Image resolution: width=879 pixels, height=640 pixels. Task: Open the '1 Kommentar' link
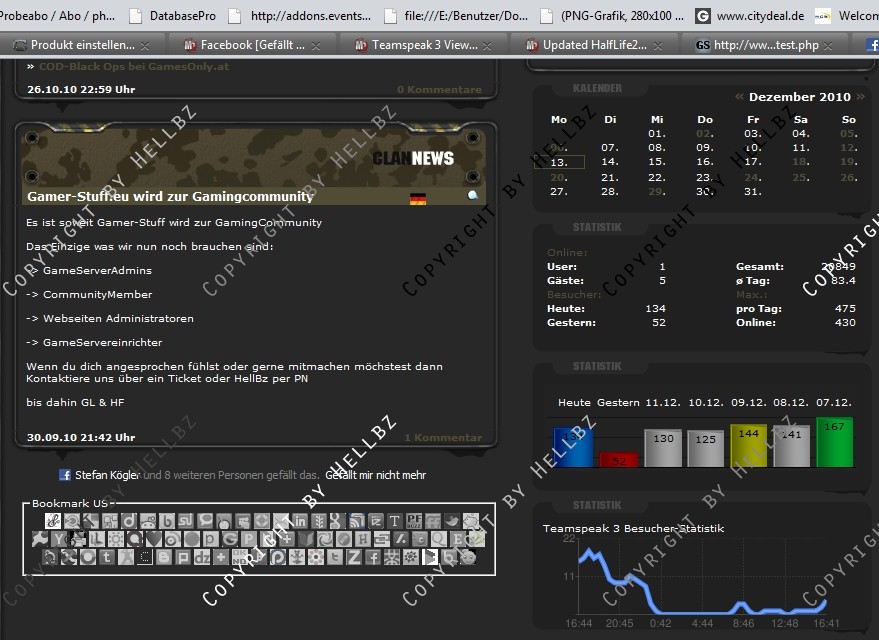(443, 437)
